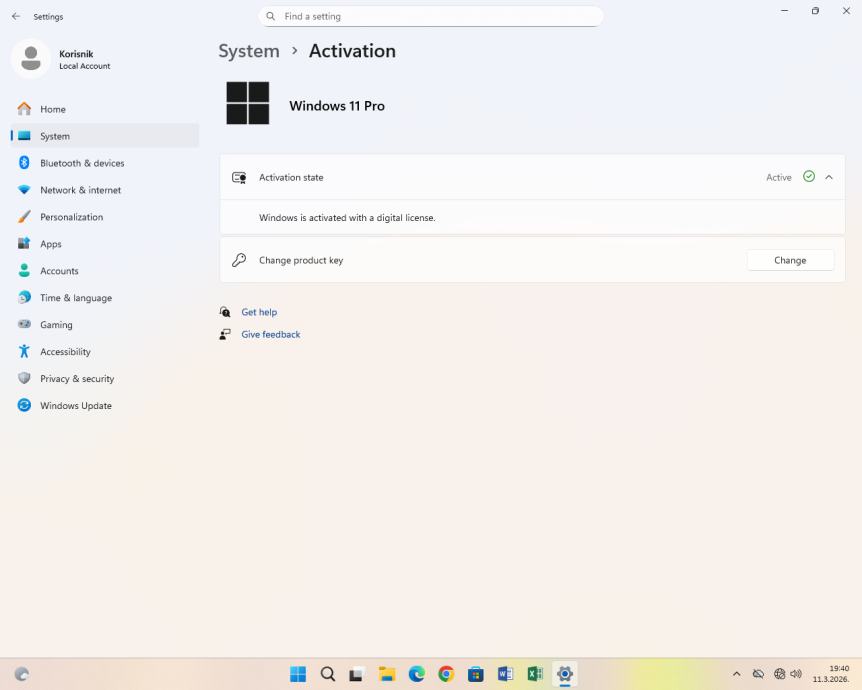Close the Settings window
The height and width of the screenshot is (690, 862).
(846, 11)
